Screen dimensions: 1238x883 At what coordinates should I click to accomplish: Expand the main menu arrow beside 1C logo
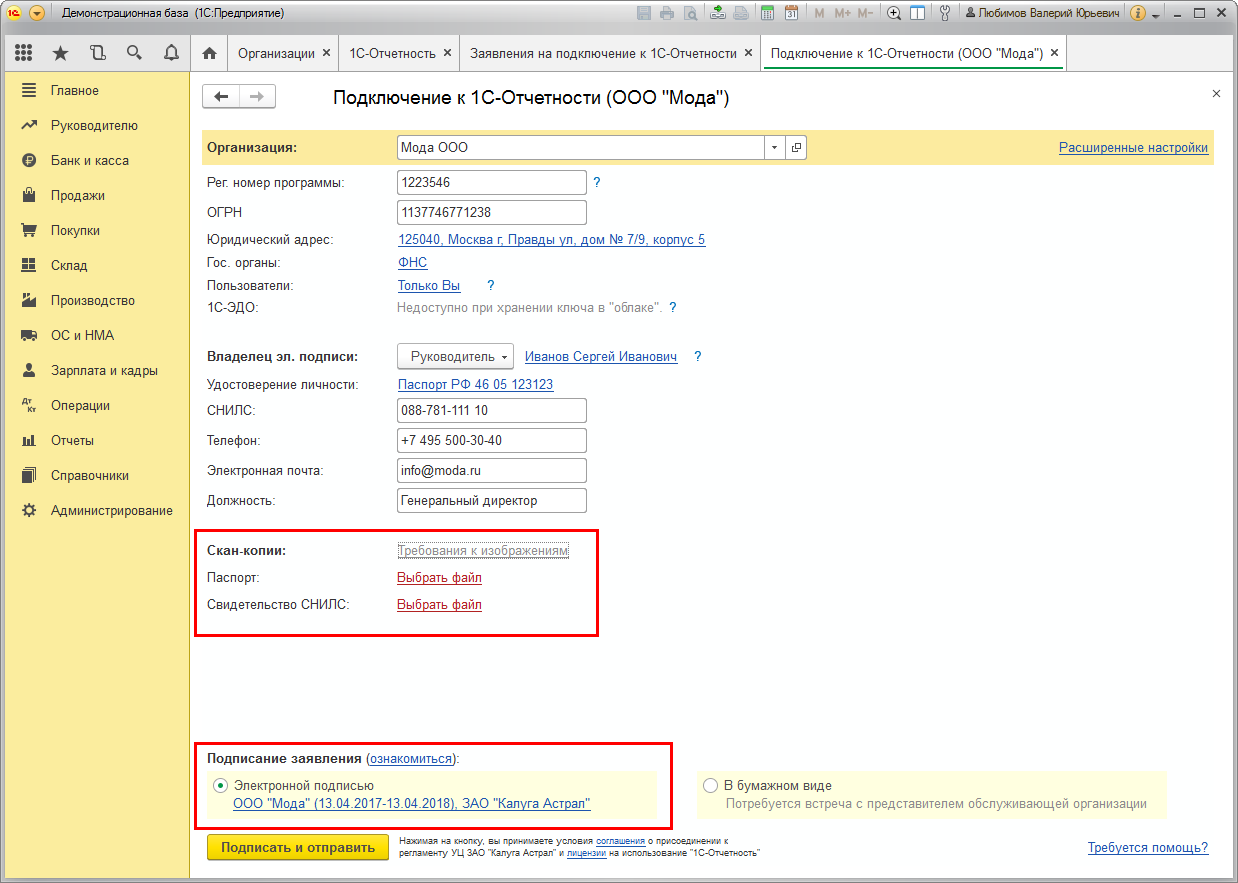click(37, 13)
